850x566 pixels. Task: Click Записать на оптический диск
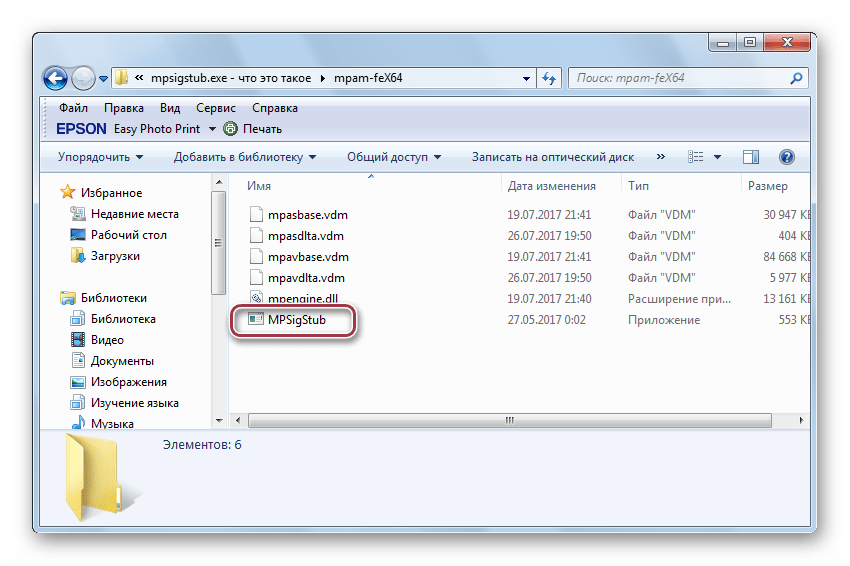[552, 157]
